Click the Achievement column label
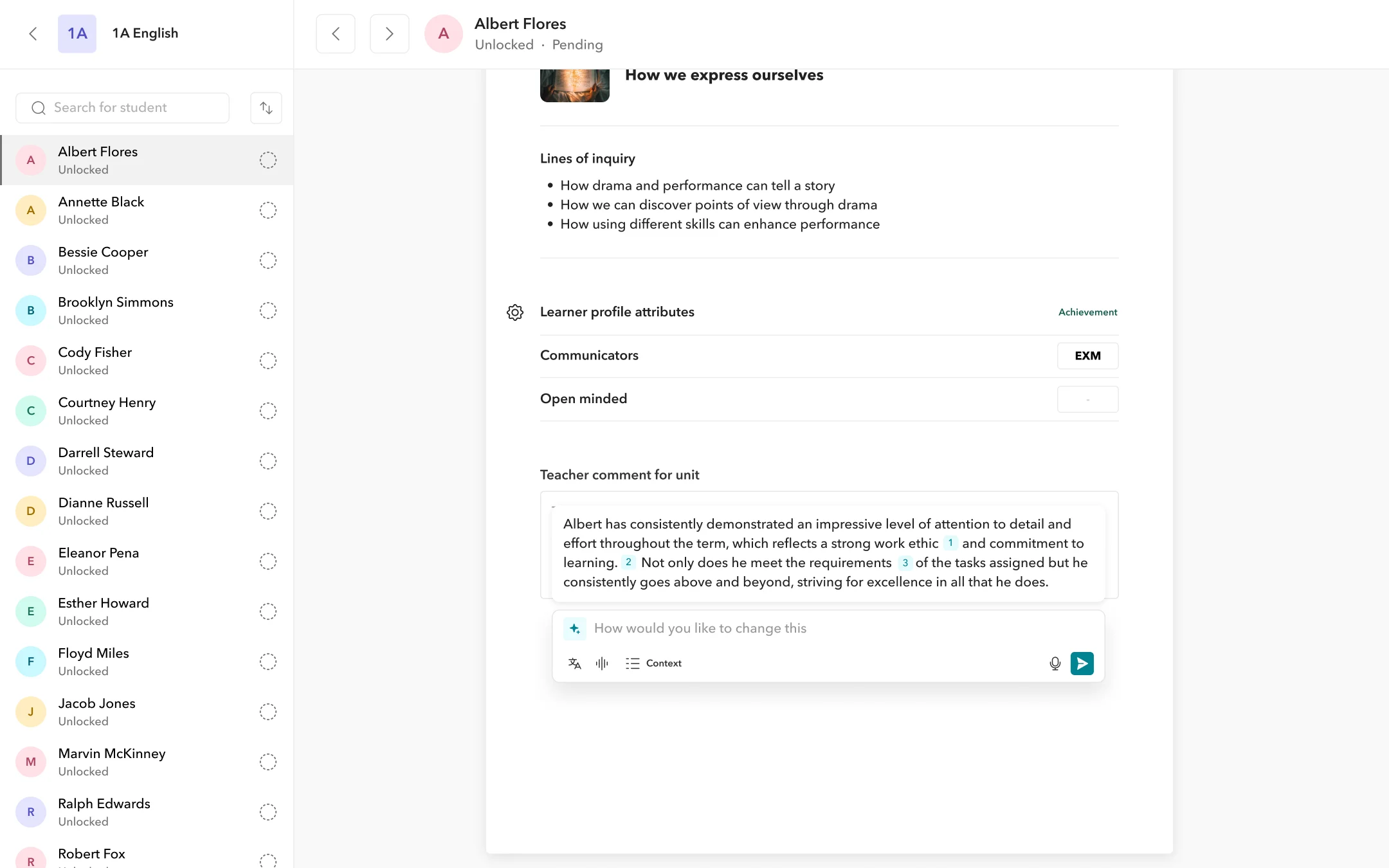 pos(1088,312)
